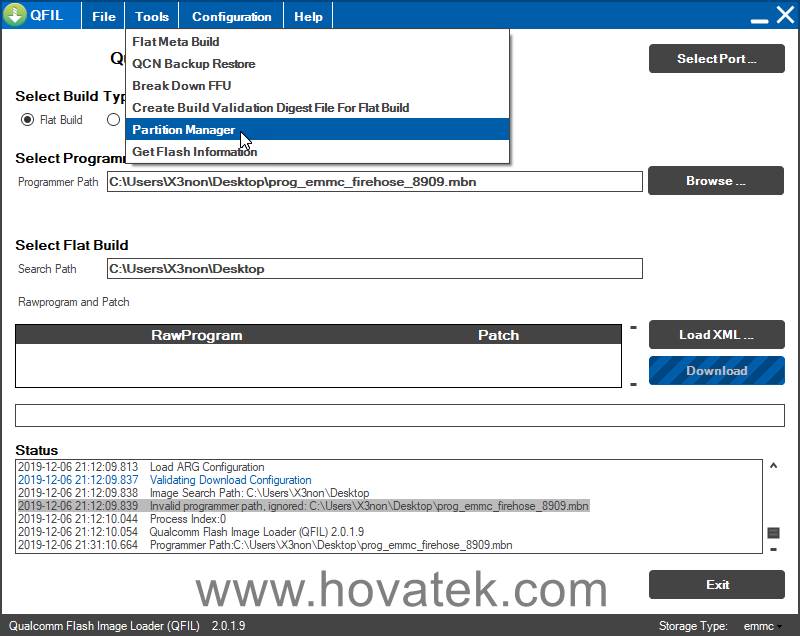Screen dimensions: 800x636
Task: Minimize the QFIL window
Action: coord(759,20)
